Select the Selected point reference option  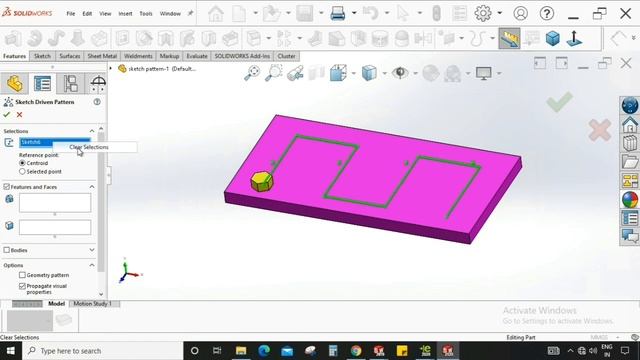22,171
